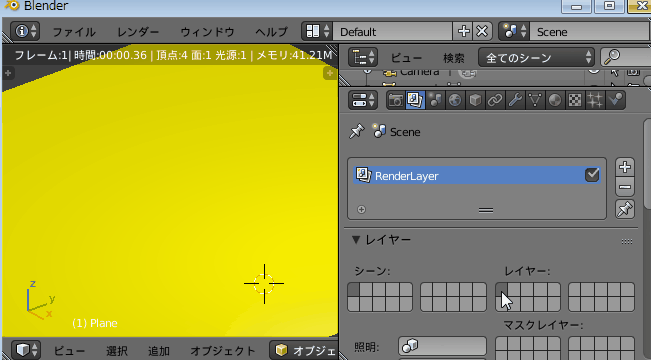Image resolution: width=651 pixels, height=360 pixels.
Task: Open the 全てのシーン display mode dropdown
Action: 536,57
